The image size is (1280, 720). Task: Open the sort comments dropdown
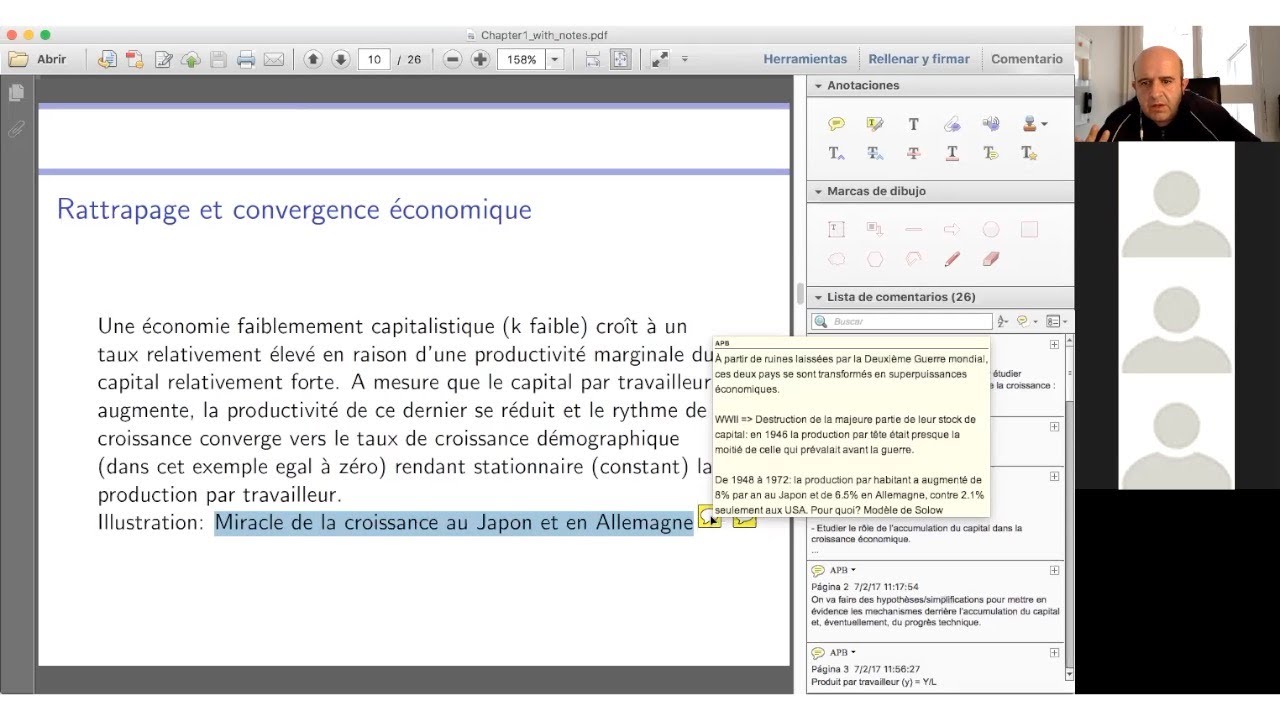[1003, 322]
